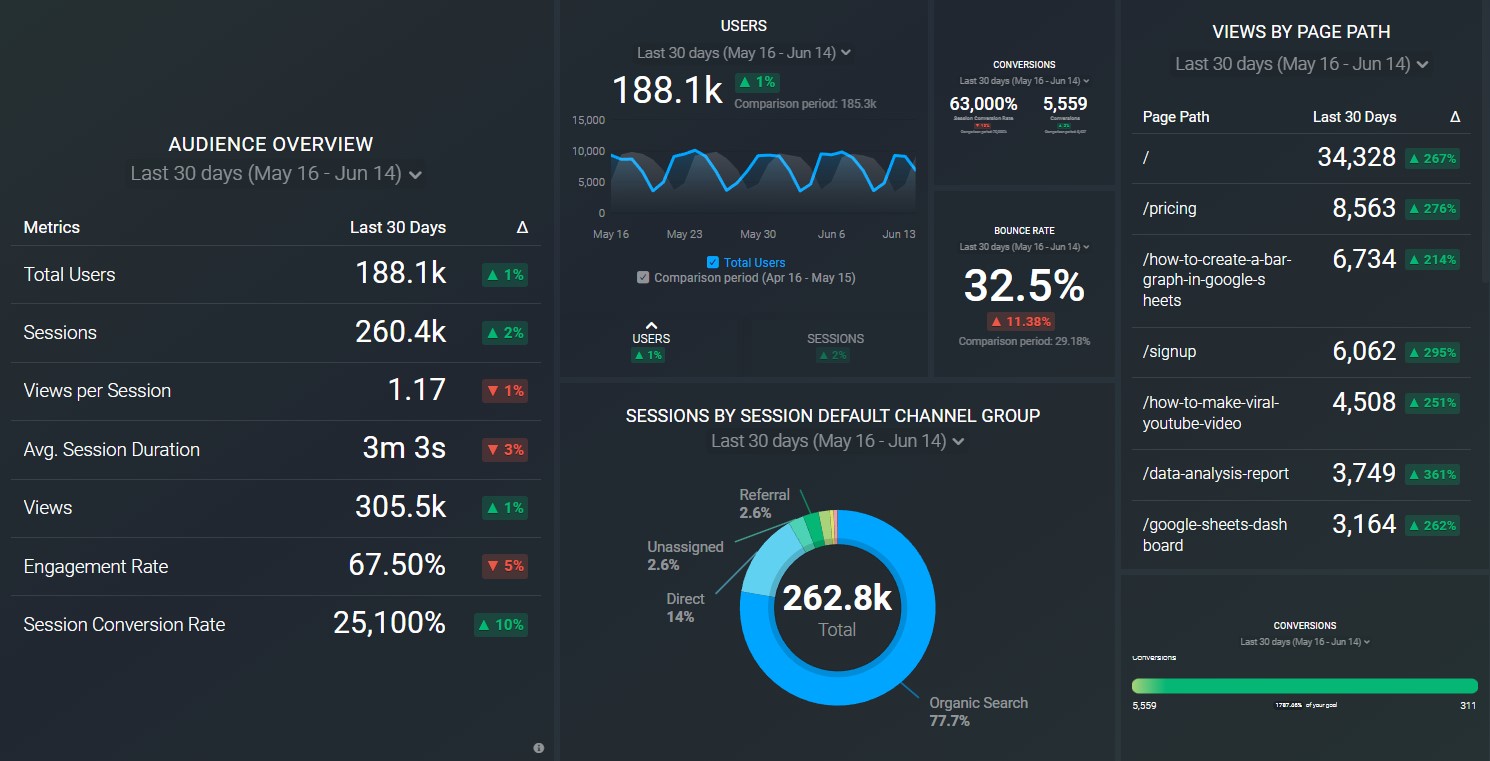1490x761 pixels.
Task: Click the green 10% badge for Session Conversion Rate
Action: 501,625
